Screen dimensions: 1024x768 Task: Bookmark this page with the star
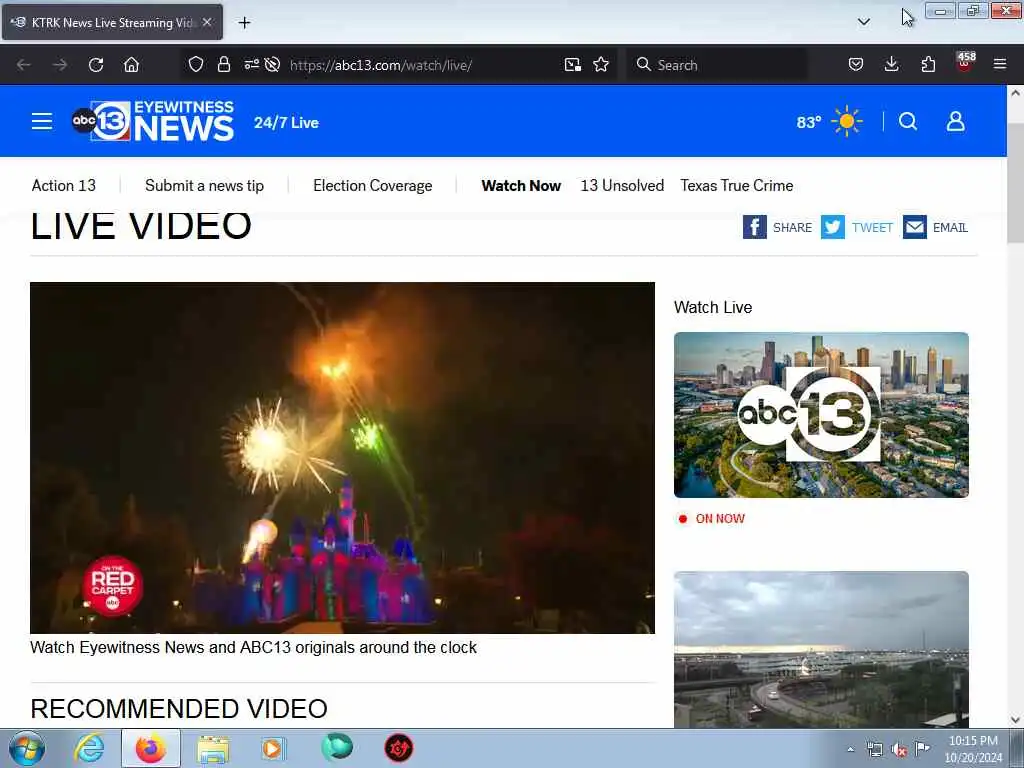pos(601,65)
